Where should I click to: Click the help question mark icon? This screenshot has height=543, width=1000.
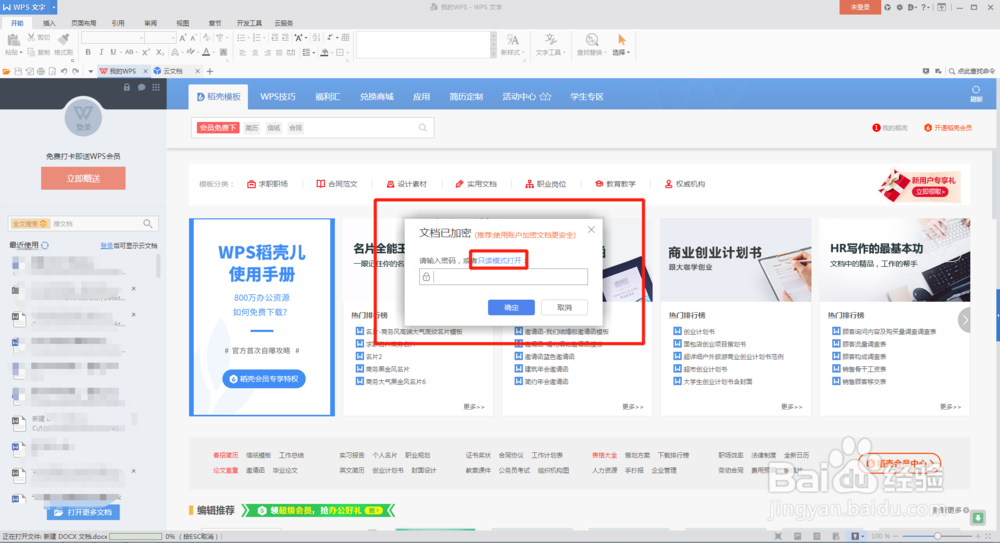pyautogui.click(x=923, y=7)
